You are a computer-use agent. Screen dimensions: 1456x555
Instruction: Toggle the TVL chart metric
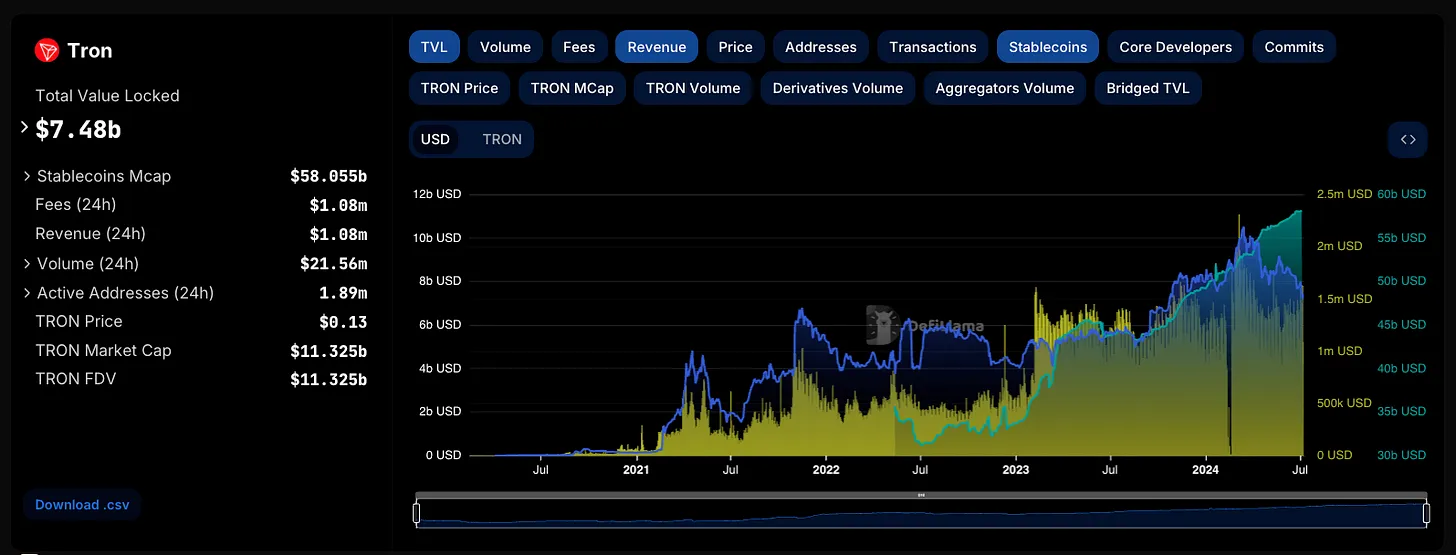click(434, 47)
